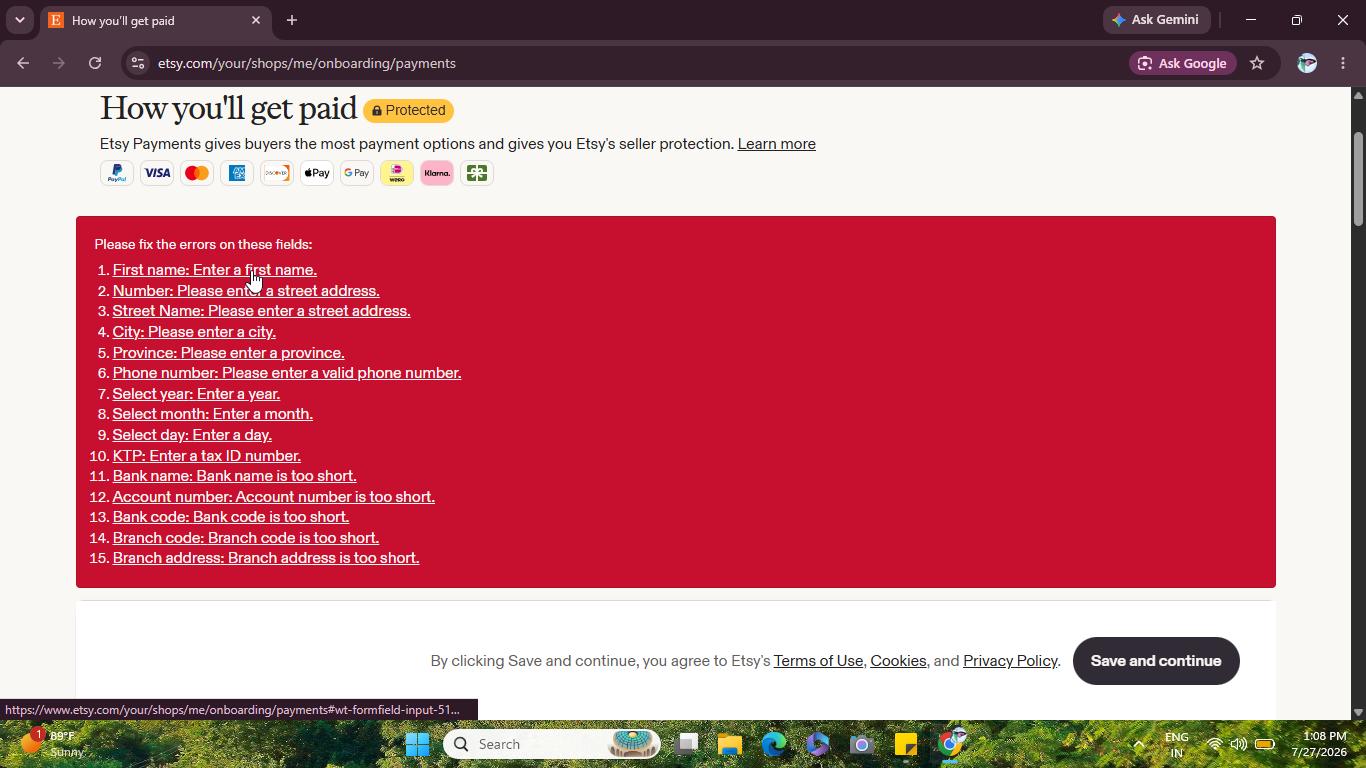Click the PayPal payment icon
The image size is (1366, 768).
[x=117, y=173]
